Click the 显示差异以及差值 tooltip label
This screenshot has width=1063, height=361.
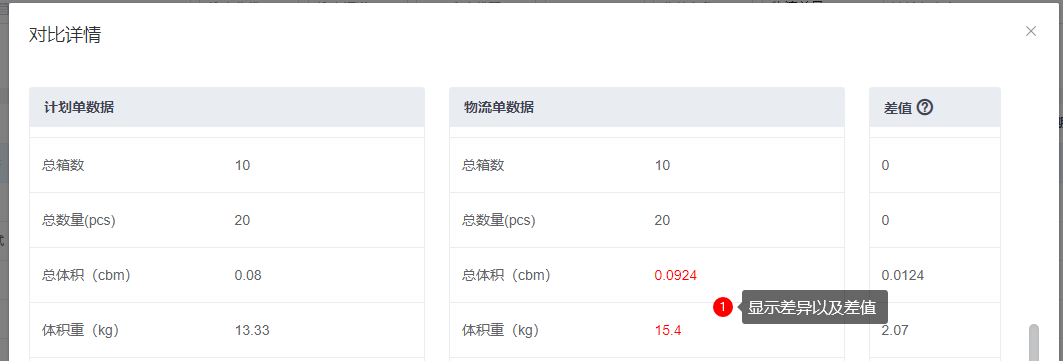(x=814, y=307)
